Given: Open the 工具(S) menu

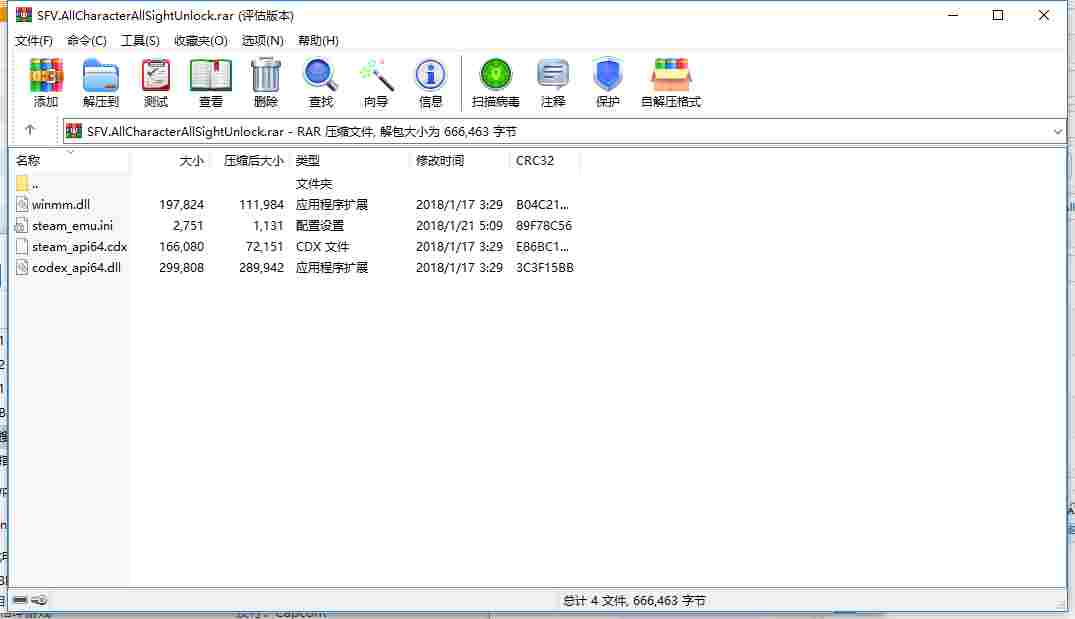Looking at the screenshot, I should [x=140, y=40].
